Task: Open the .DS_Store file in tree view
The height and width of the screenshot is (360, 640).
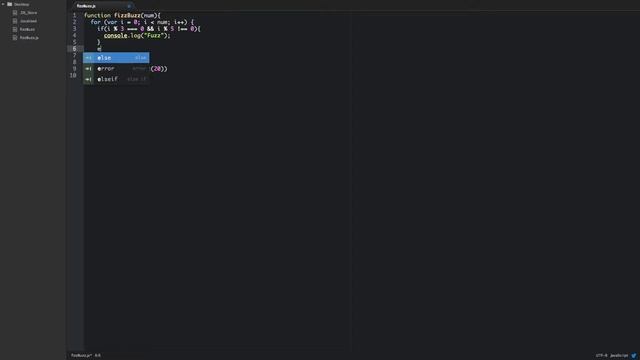Action: [x=29, y=13]
